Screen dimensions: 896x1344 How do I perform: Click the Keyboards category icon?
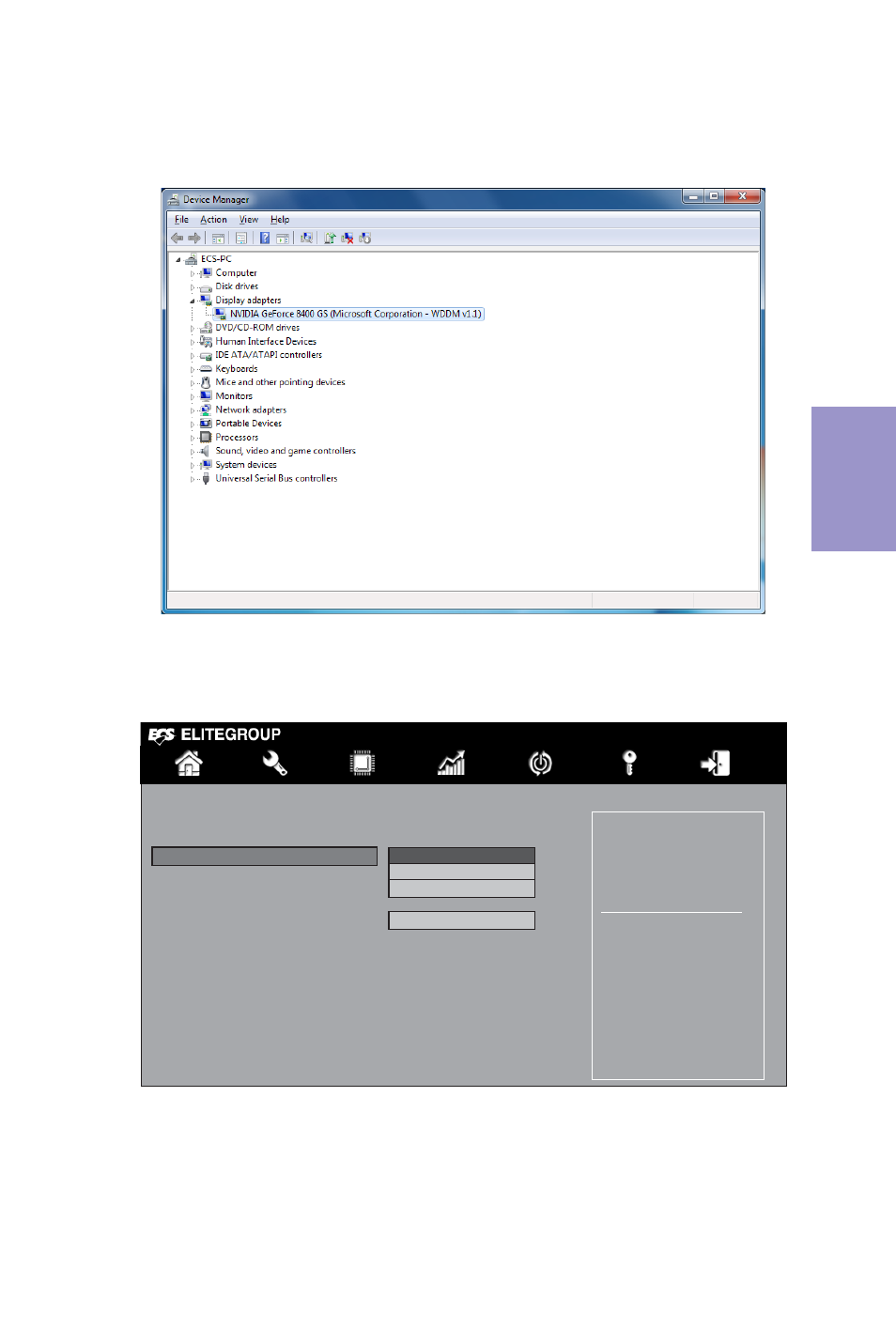206,369
